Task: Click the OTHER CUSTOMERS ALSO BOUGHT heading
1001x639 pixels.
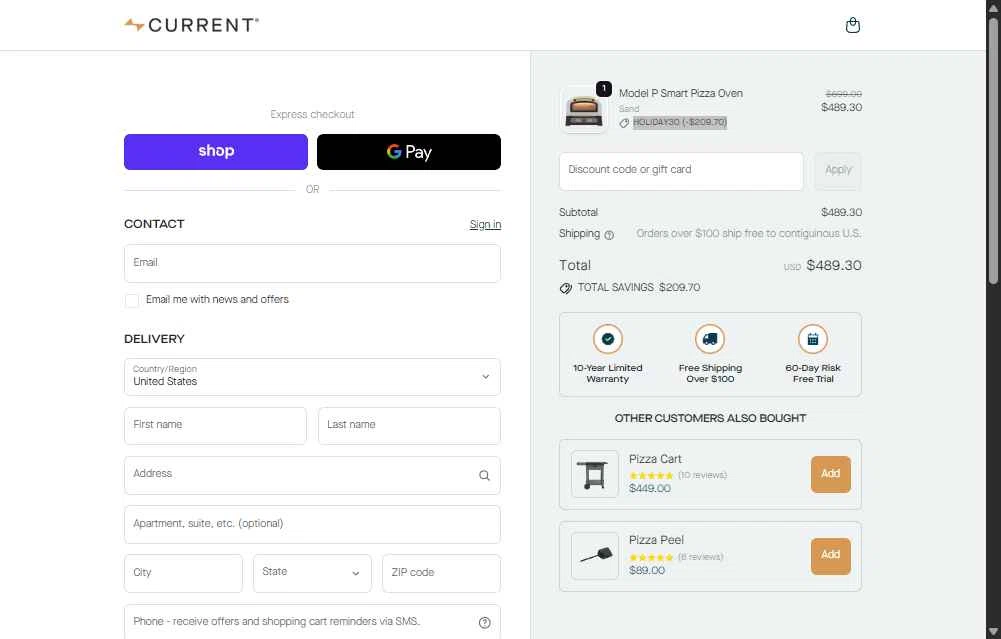Action: 710,419
